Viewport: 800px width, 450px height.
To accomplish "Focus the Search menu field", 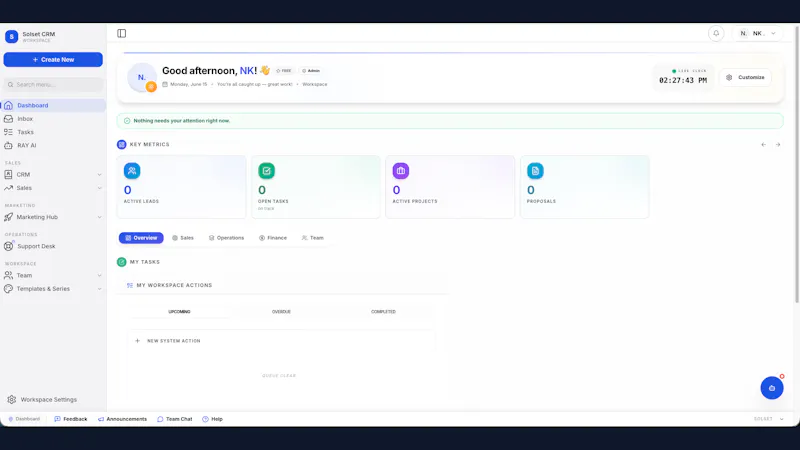I will [x=53, y=85].
